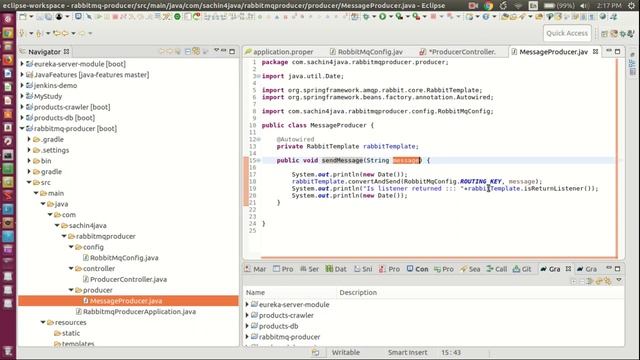Viewport: 640px width, 360px height.
Task: Open Navigator view menu triangle
Action: tap(216, 51)
